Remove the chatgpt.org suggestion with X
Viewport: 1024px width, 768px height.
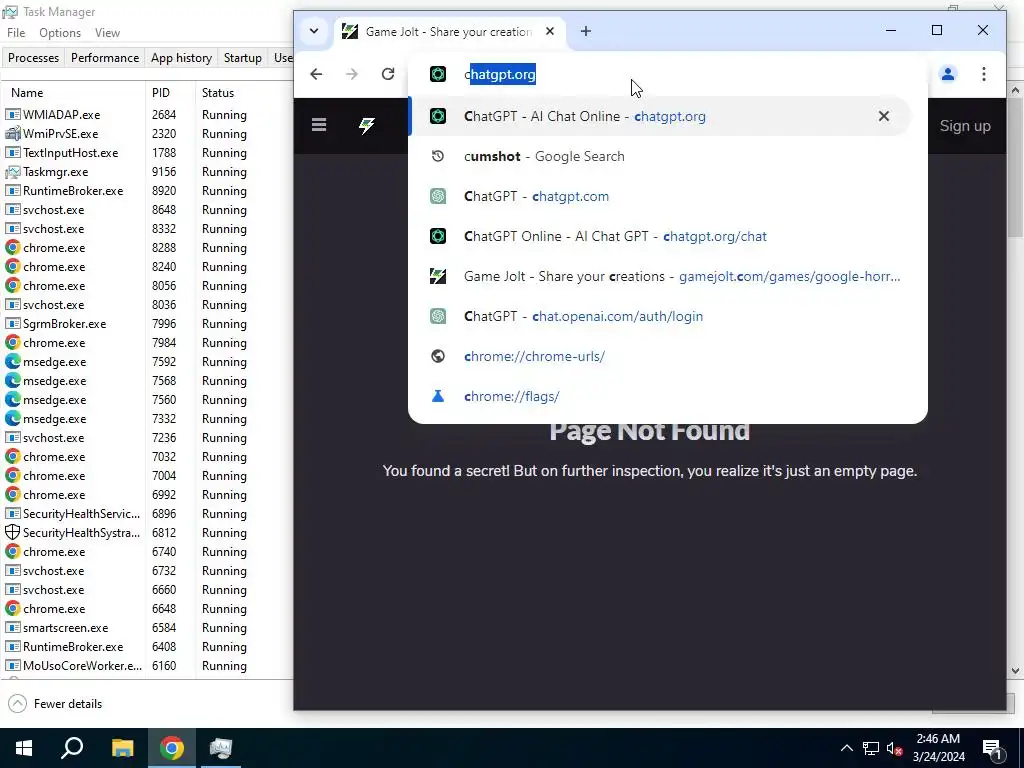tap(884, 116)
